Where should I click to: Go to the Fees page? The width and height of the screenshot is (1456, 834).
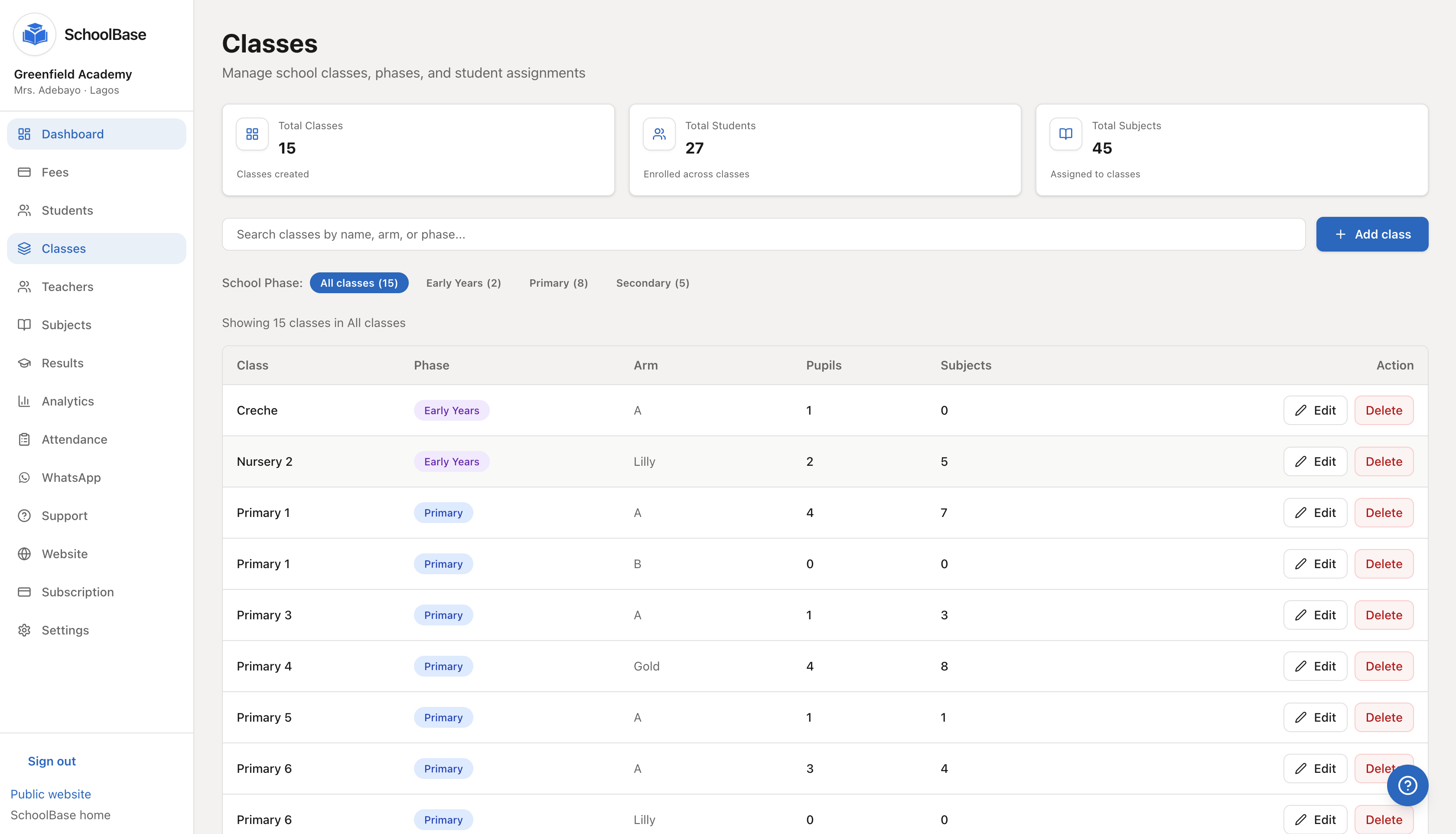point(97,173)
